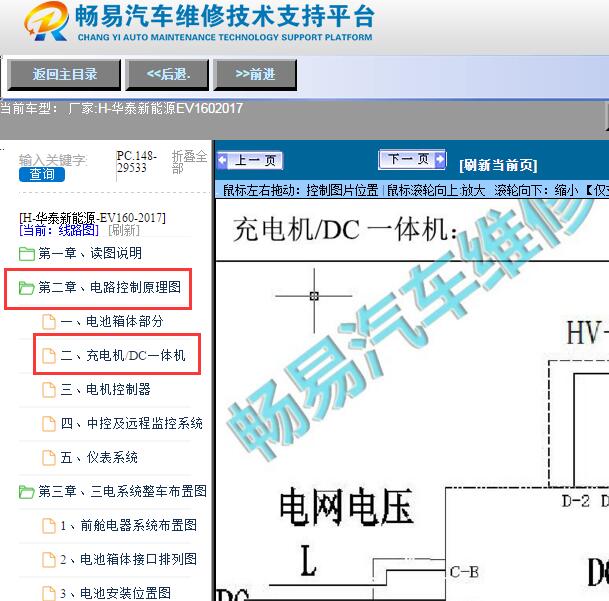Collapse all with 折叠全部 link

[189, 162]
